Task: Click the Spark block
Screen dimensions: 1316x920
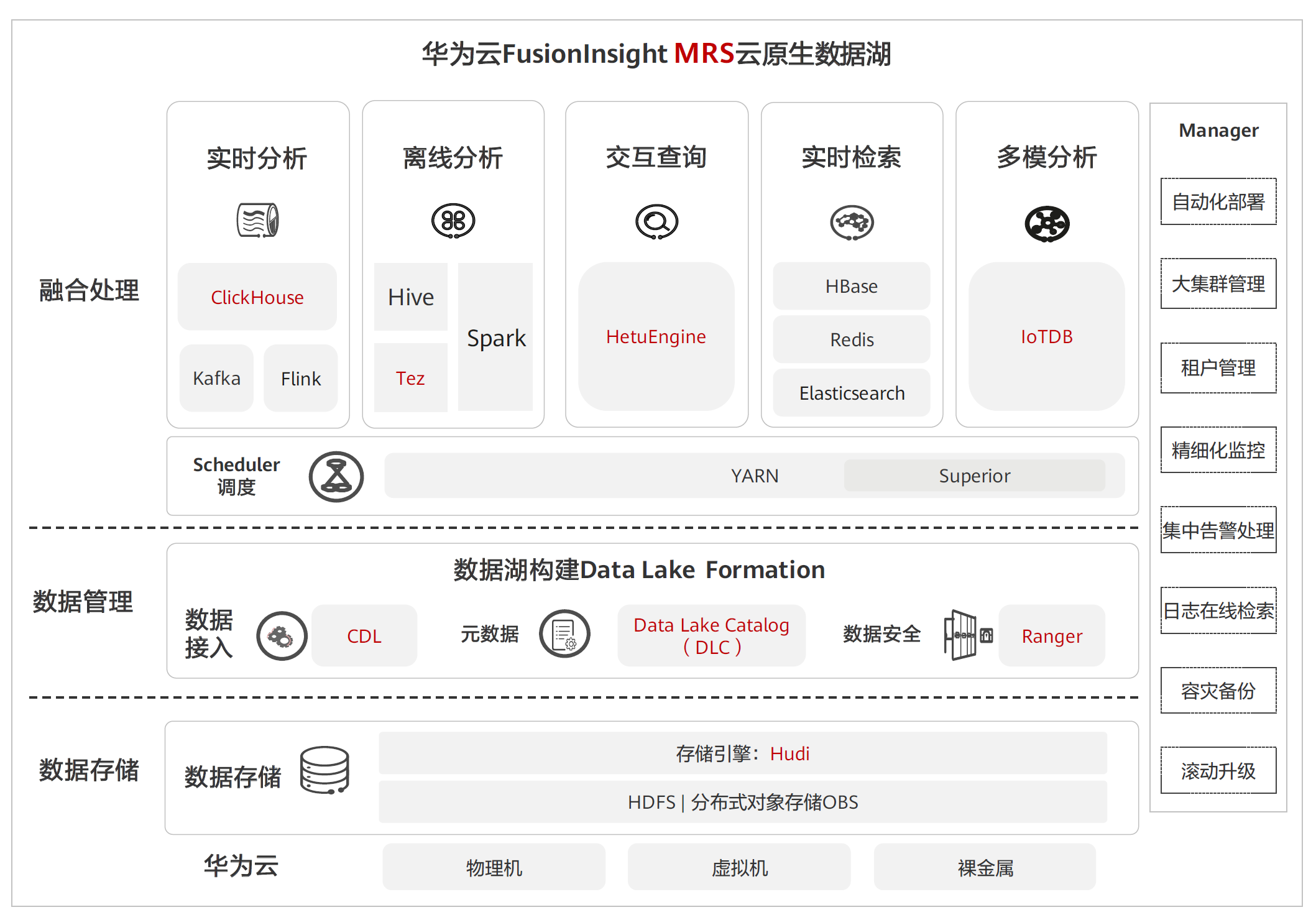Action: pyautogui.click(x=495, y=338)
